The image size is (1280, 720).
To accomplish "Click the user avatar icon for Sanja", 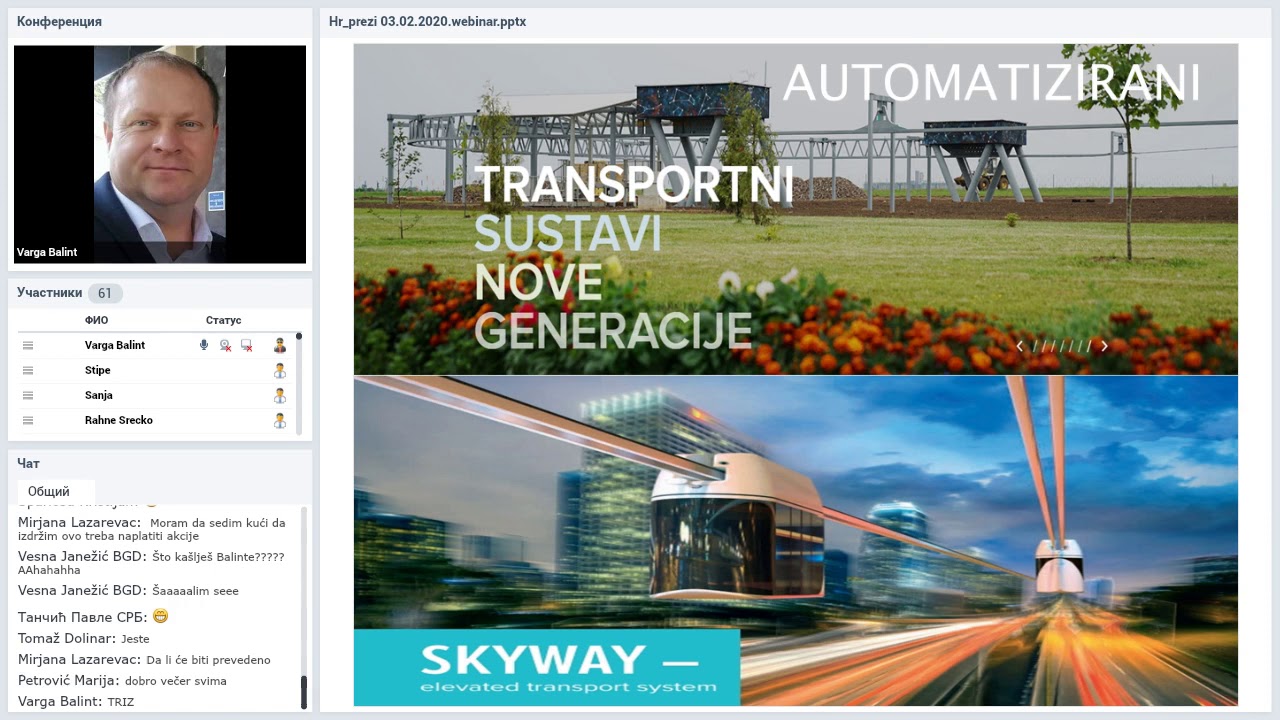I will point(280,395).
